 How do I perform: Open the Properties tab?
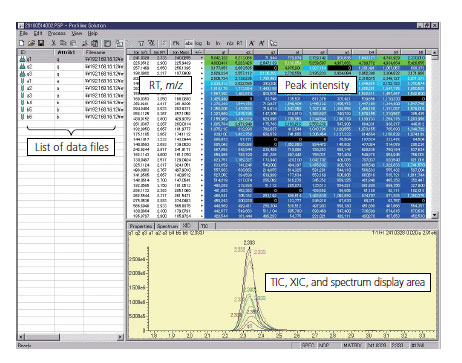coord(141,226)
